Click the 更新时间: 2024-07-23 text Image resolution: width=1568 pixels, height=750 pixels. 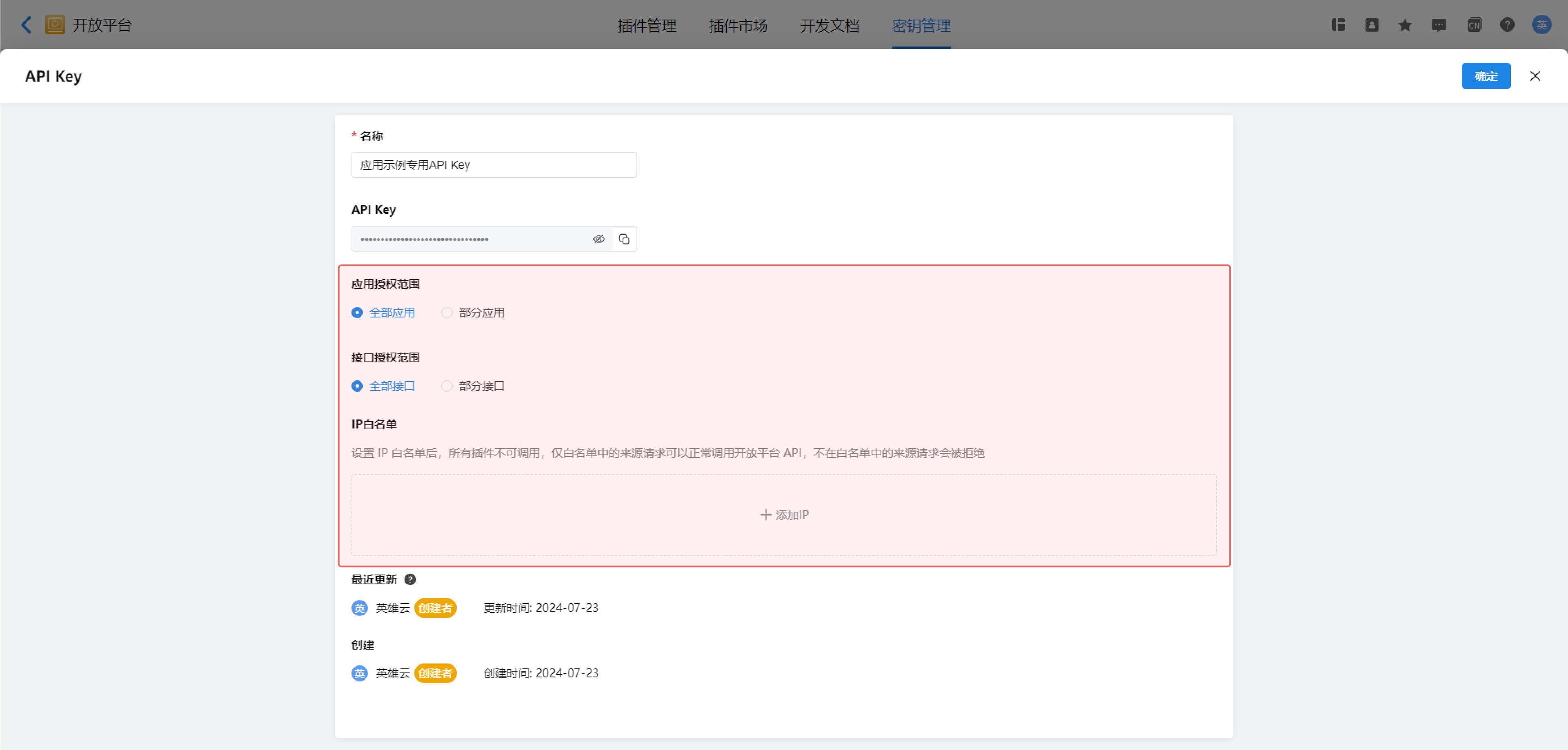pos(541,608)
